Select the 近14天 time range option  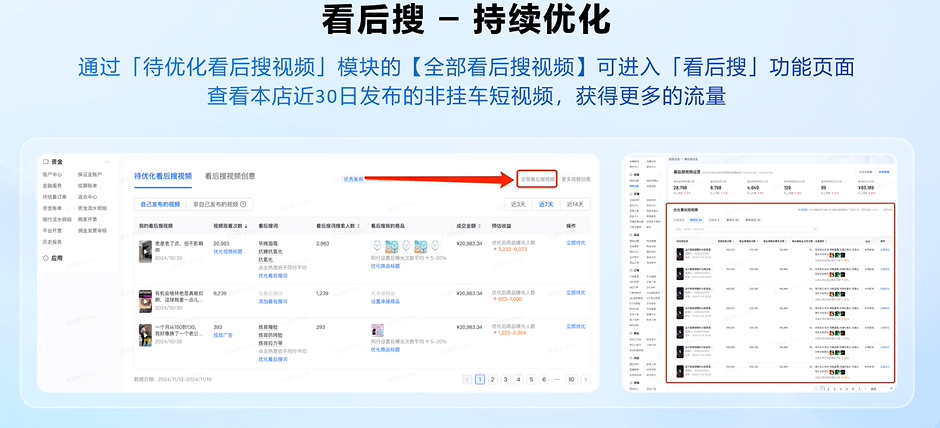tap(574, 204)
